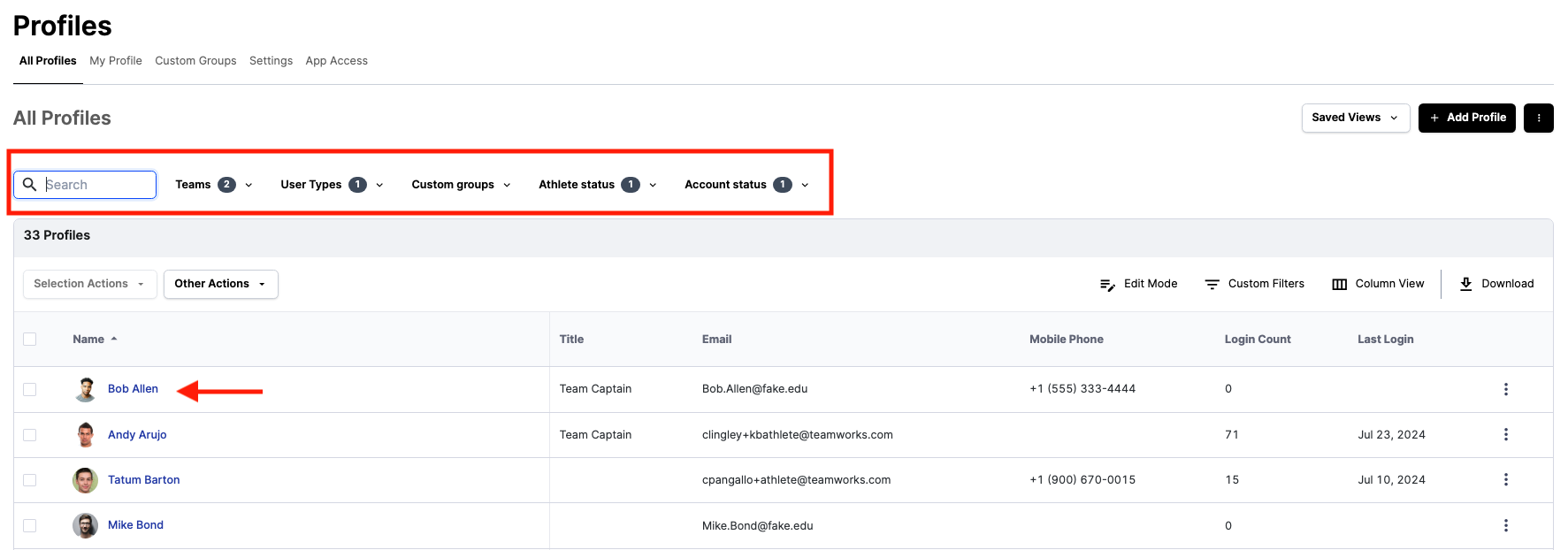Click Tatum Barton's avatar picture
1568x550 pixels.
85,480
